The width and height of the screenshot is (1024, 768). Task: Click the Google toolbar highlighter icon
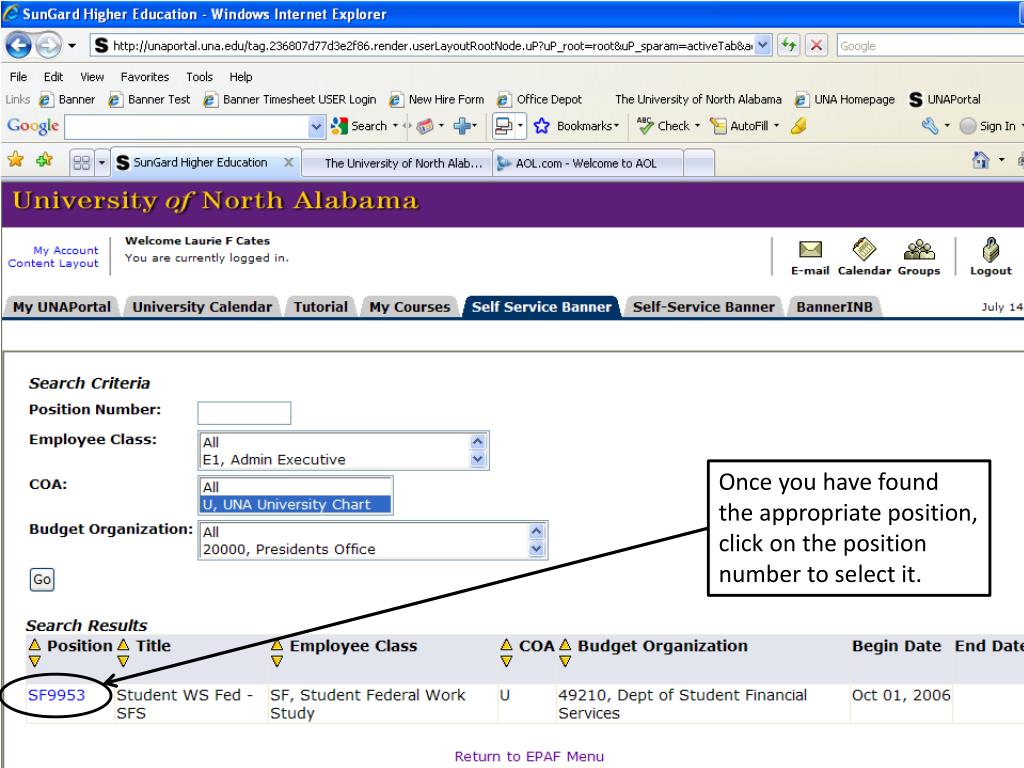coord(798,126)
